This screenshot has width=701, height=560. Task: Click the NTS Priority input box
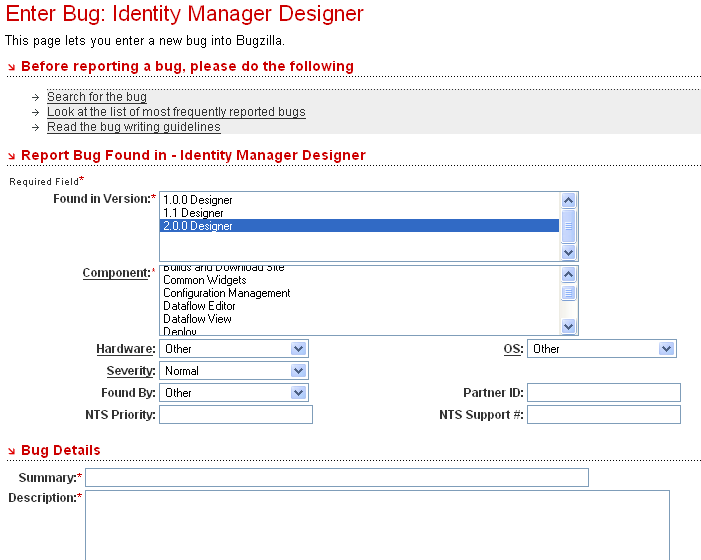coord(236,415)
